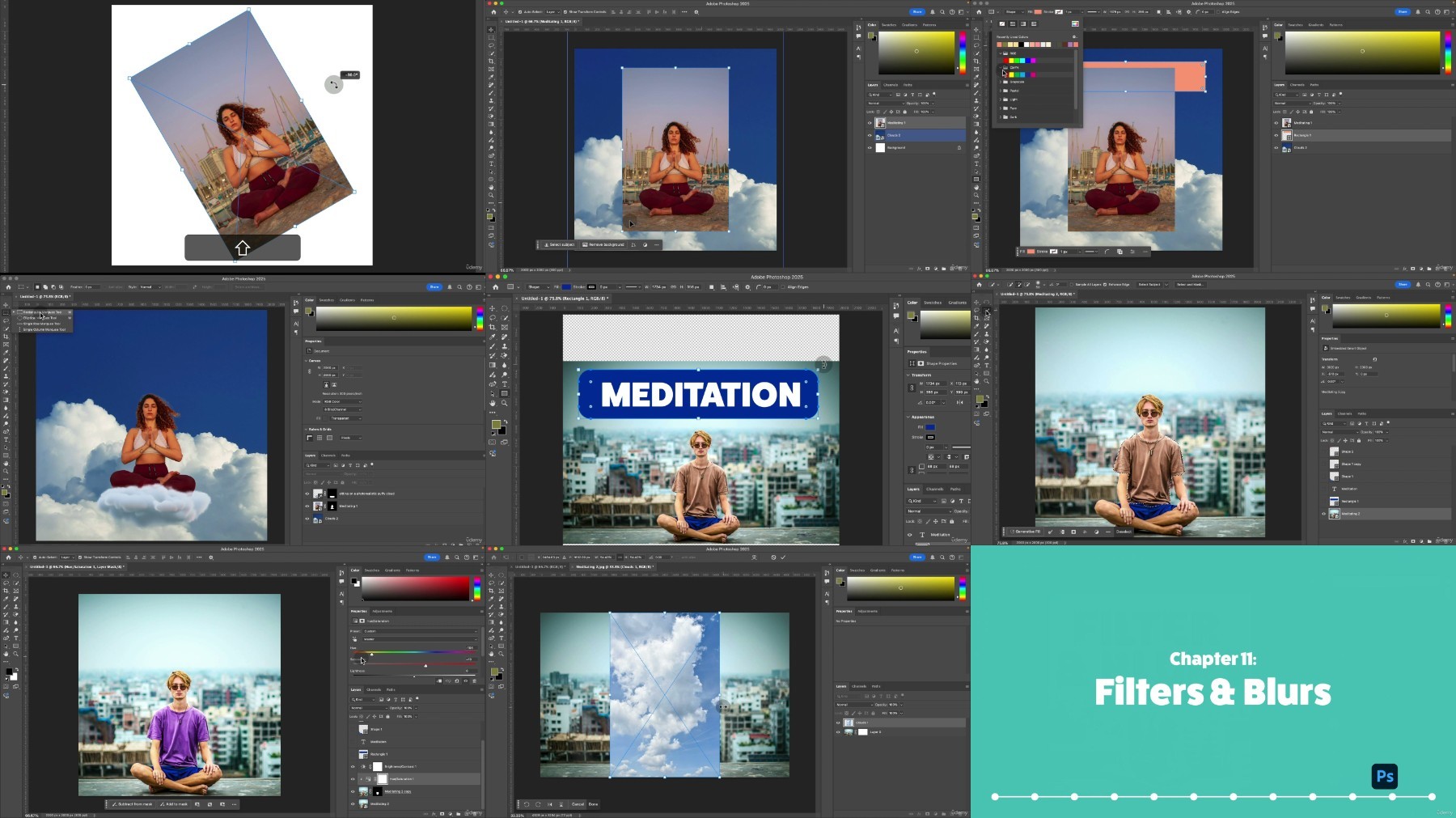This screenshot has width=1456, height=818.
Task: Click the last dot on Chapter 11 timeline
Action: [x=1432, y=797]
